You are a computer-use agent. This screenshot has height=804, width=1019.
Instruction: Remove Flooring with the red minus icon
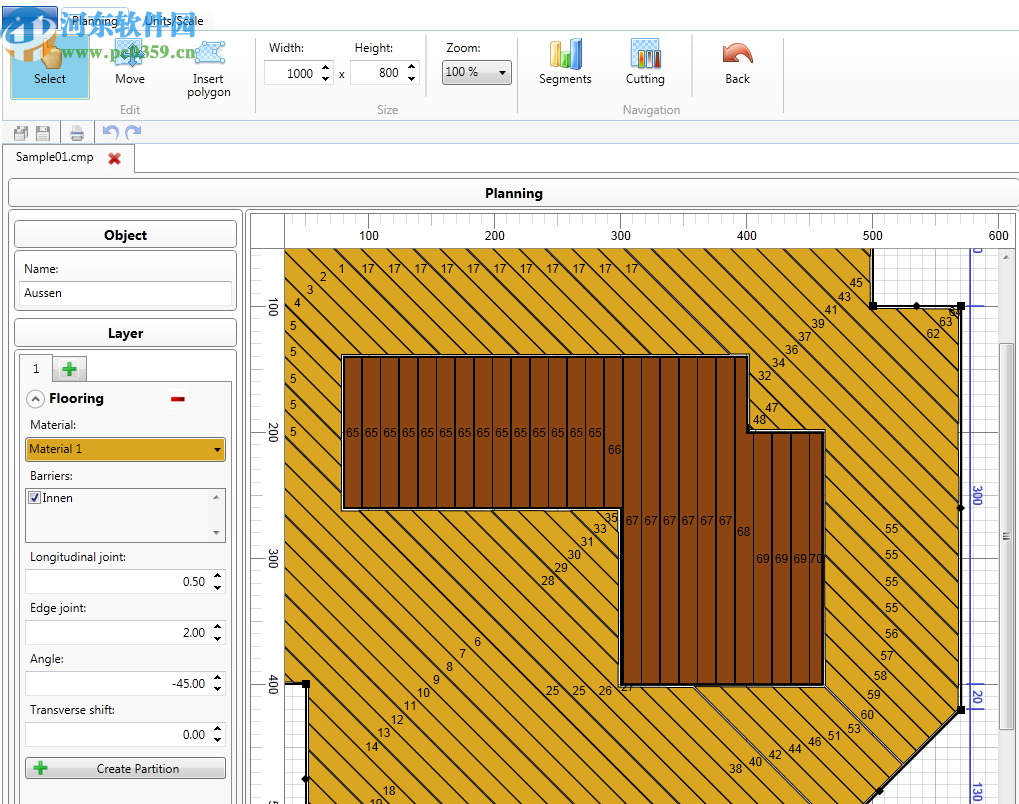178,399
